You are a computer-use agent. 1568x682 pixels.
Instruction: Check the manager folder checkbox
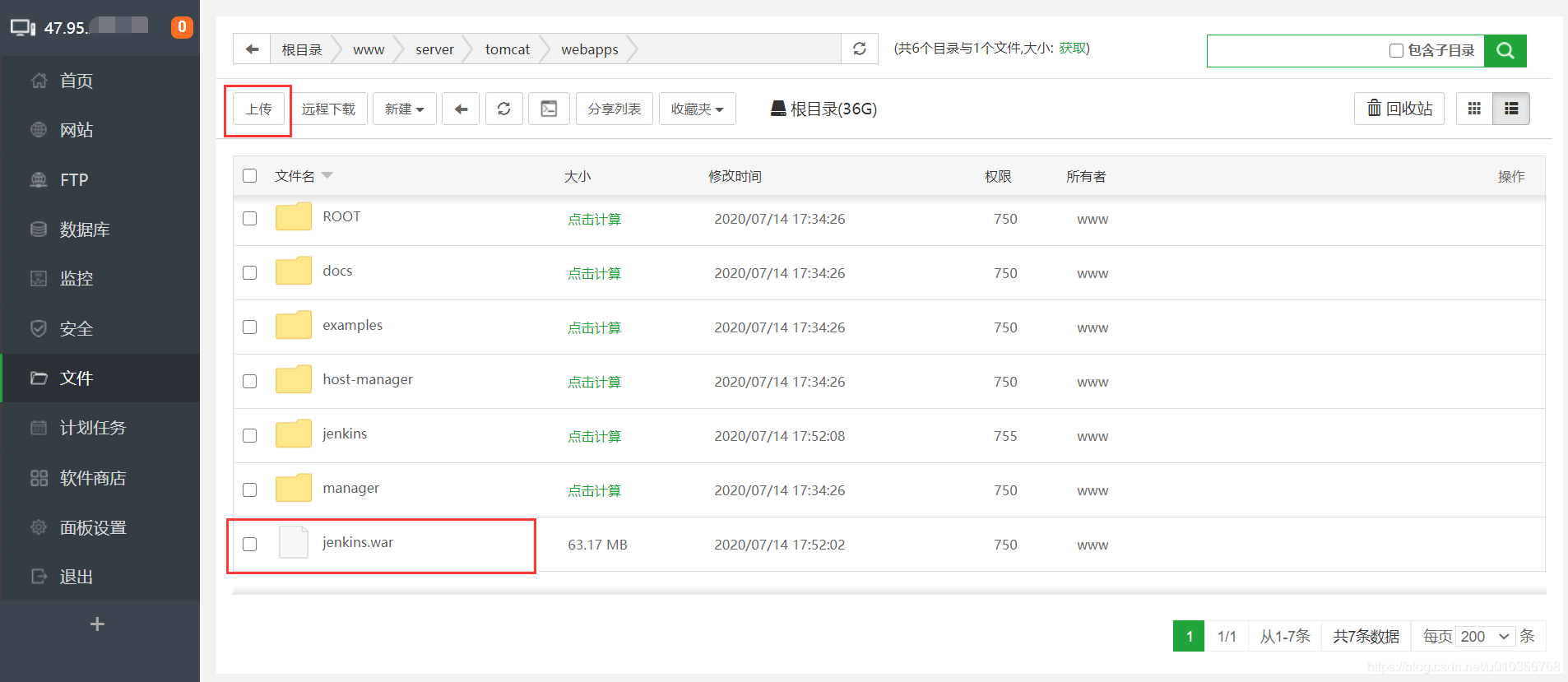coord(250,490)
